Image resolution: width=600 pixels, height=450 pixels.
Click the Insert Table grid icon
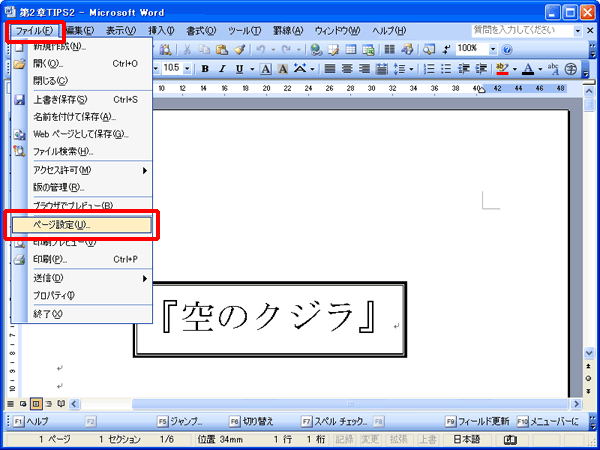pos(351,49)
